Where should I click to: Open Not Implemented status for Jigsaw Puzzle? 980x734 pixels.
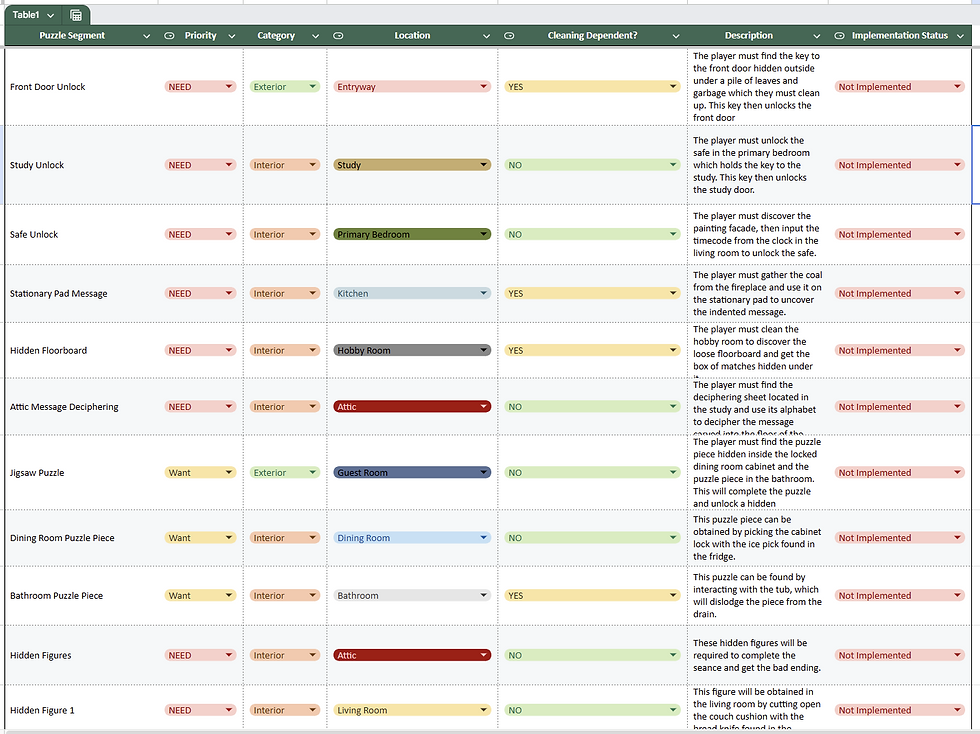click(900, 473)
